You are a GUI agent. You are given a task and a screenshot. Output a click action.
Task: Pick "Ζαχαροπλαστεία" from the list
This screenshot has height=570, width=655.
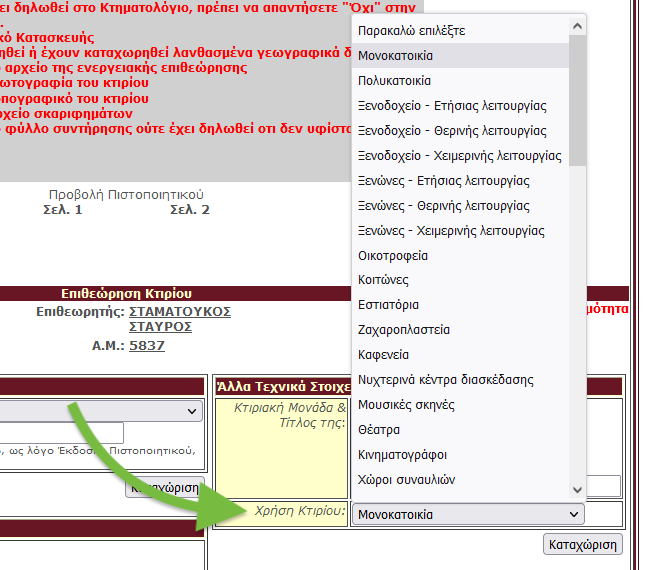pyautogui.click(x=404, y=330)
